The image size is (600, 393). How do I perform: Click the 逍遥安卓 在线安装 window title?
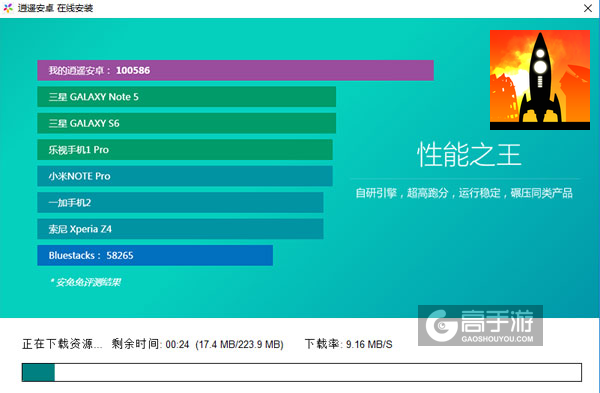[55, 8]
